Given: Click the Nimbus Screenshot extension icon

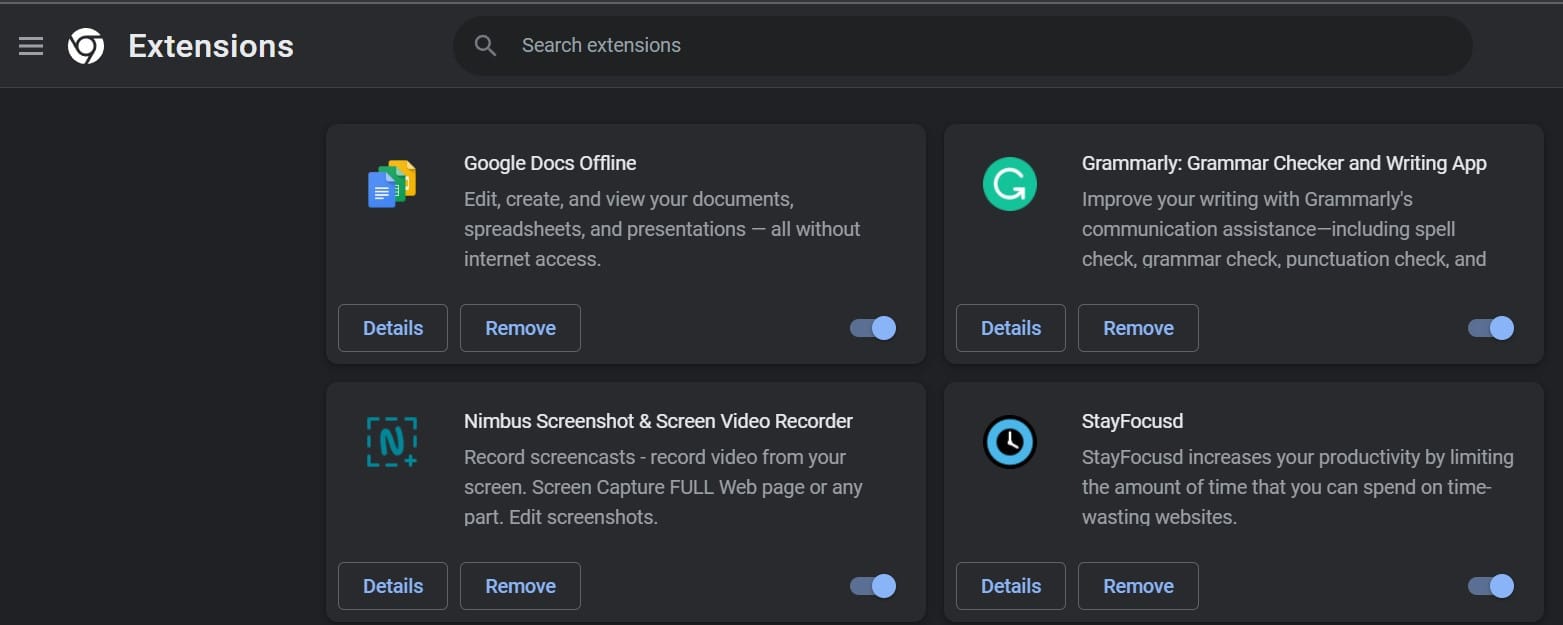Looking at the screenshot, I should coord(391,442).
